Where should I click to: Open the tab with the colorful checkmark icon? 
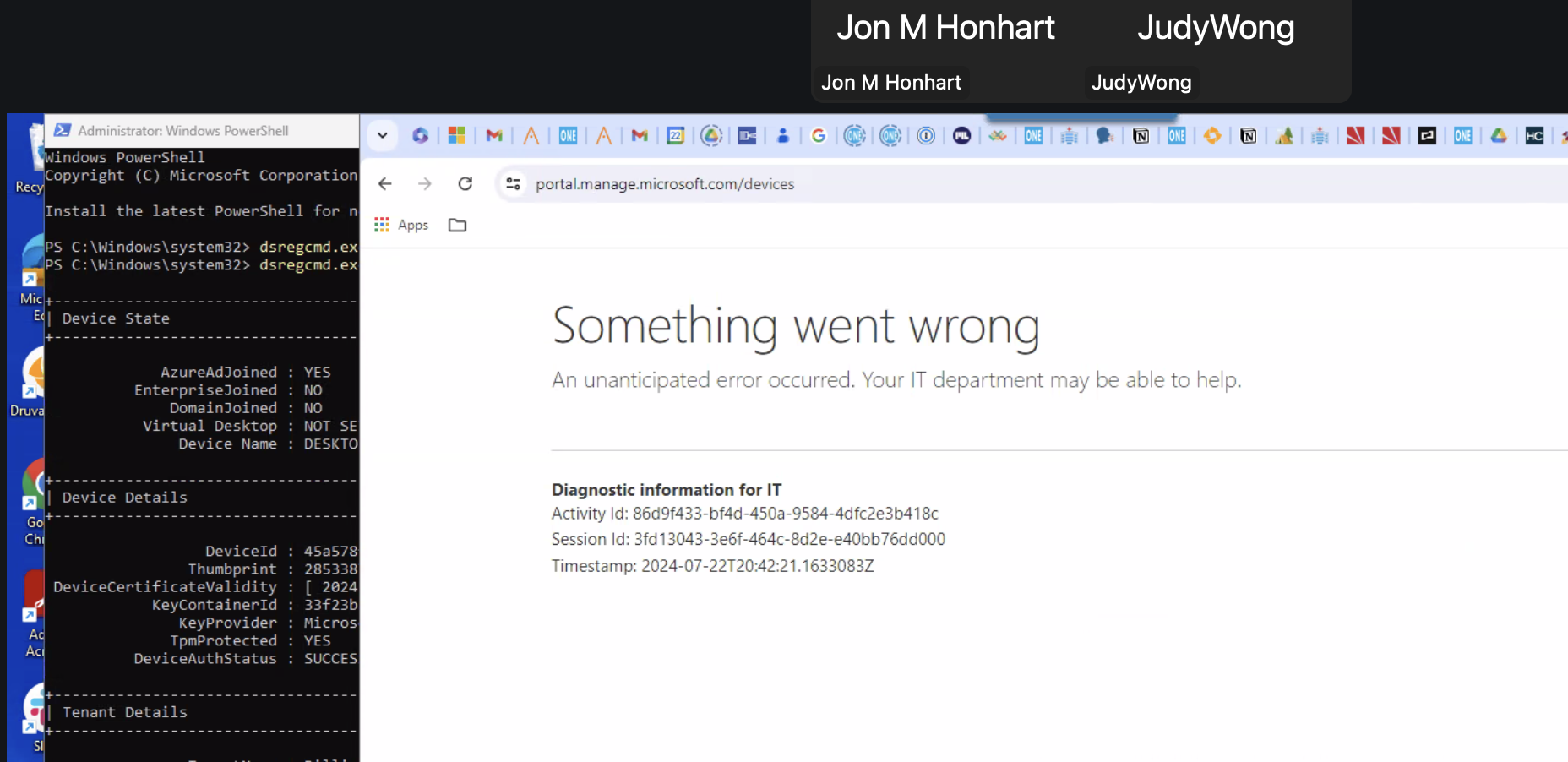998,135
